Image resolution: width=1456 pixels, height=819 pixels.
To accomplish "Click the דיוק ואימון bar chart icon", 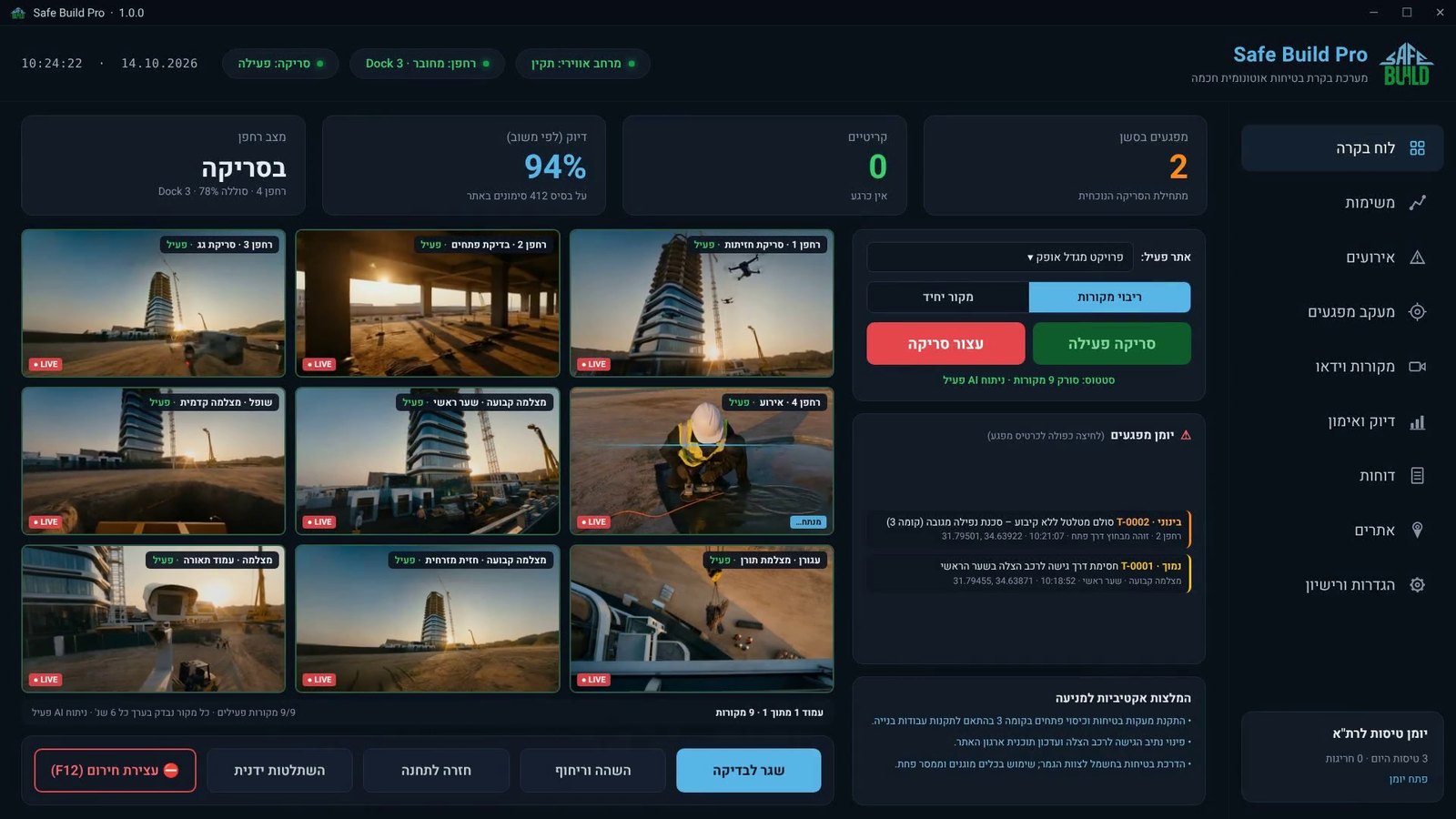I will (1417, 421).
